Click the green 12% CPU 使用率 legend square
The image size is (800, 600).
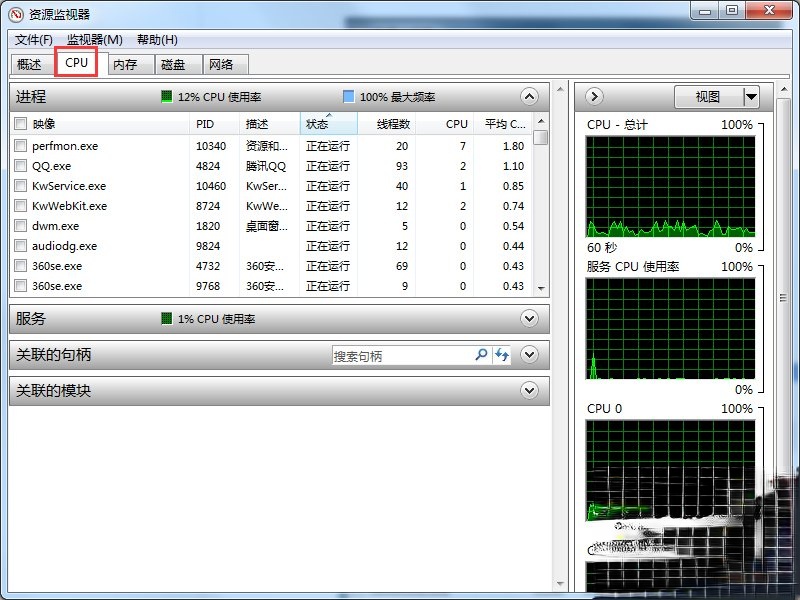166,97
